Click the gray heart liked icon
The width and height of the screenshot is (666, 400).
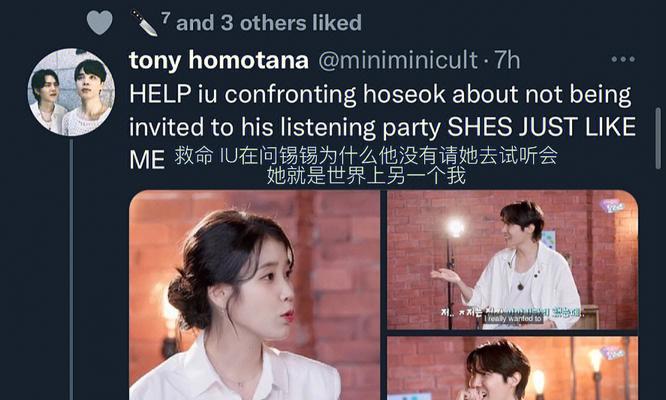(x=99, y=23)
